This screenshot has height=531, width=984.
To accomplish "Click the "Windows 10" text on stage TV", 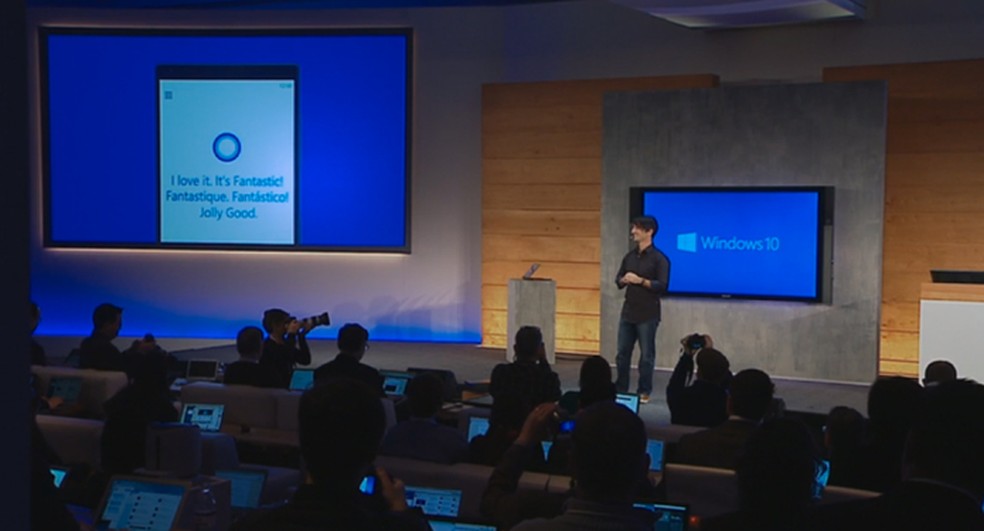I will [x=740, y=243].
